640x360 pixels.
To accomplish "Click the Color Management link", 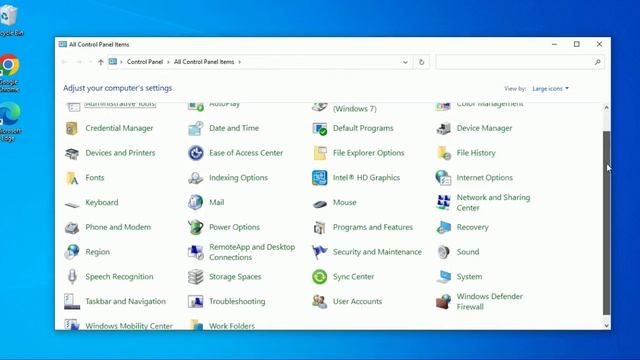I will [490, 104].
